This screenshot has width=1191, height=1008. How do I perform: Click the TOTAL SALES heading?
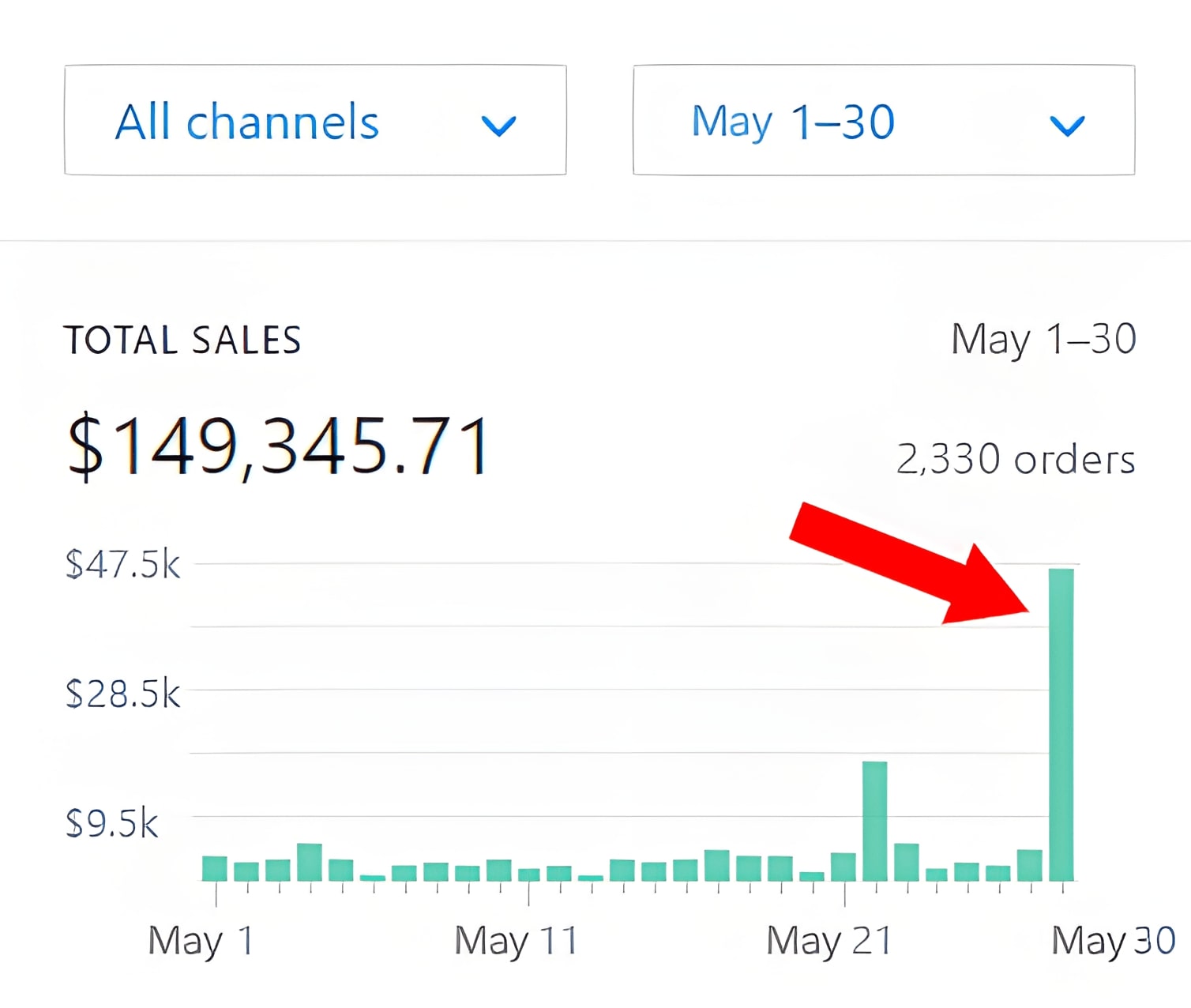(182, 340)
